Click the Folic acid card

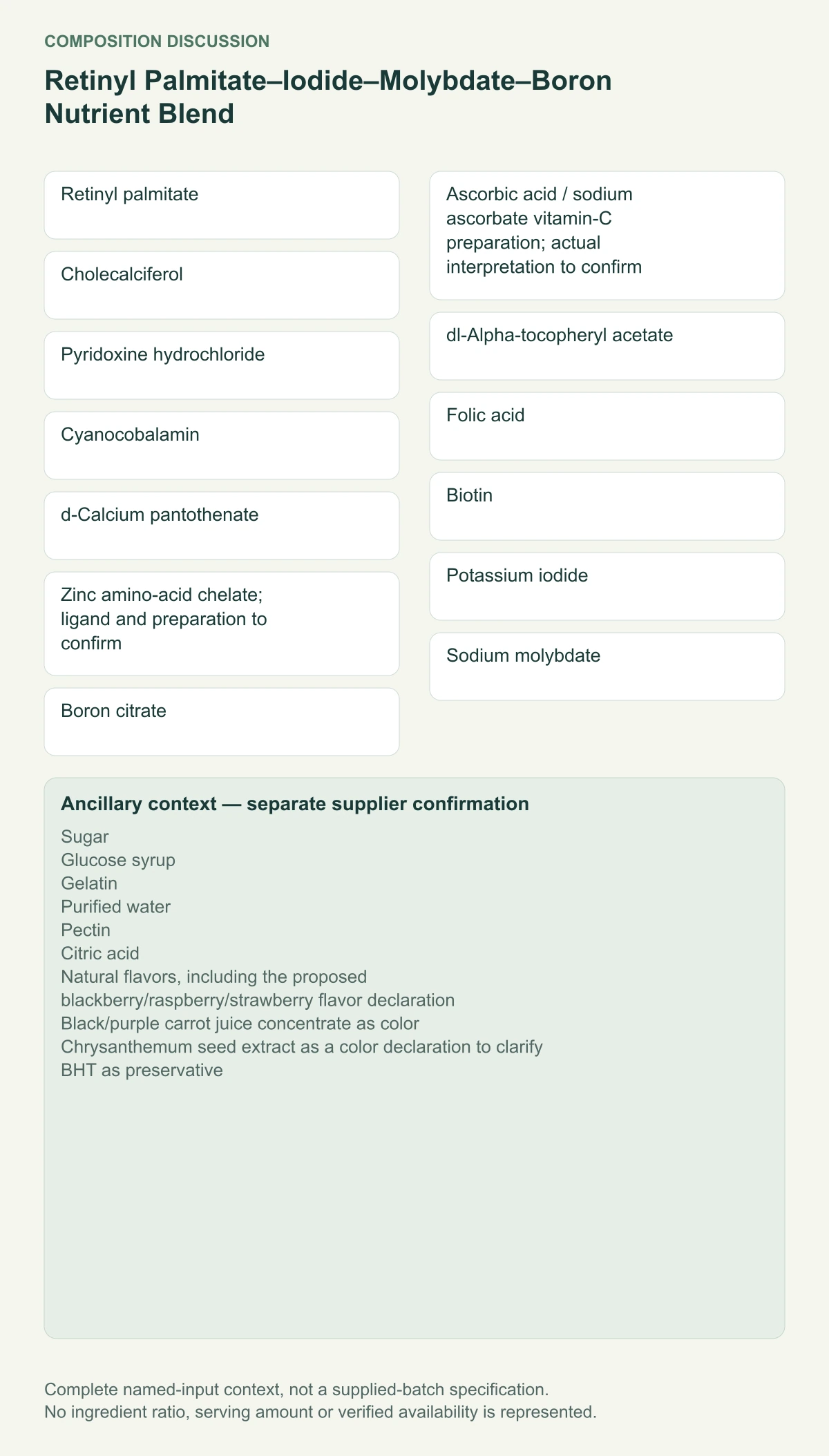607,426
